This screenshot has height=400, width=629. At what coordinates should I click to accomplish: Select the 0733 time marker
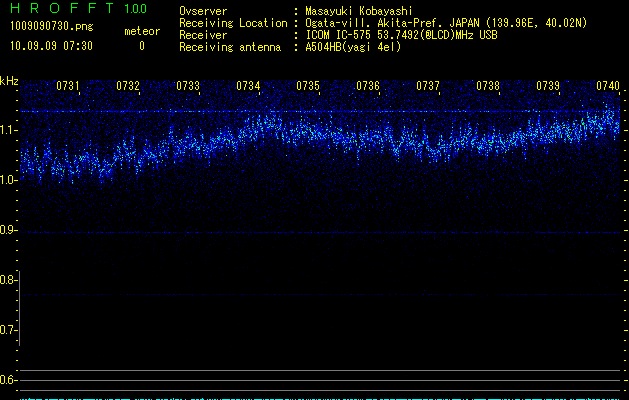coord(188,87)
